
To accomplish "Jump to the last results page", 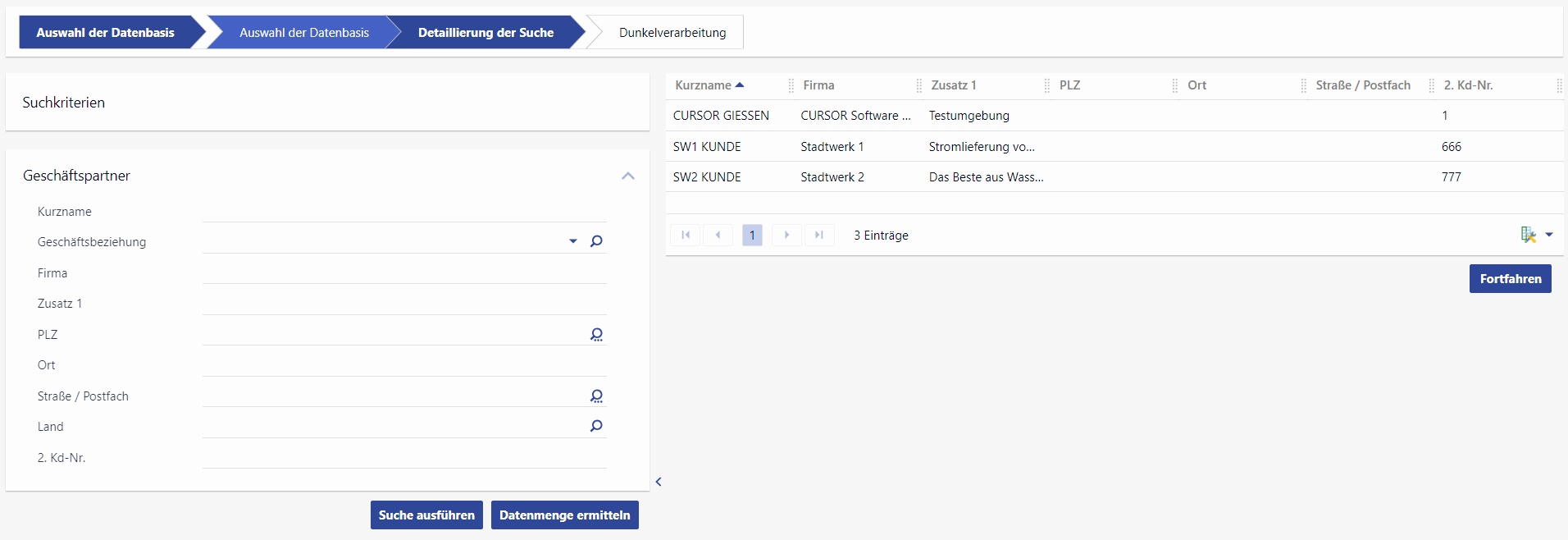I will (819, 236).
